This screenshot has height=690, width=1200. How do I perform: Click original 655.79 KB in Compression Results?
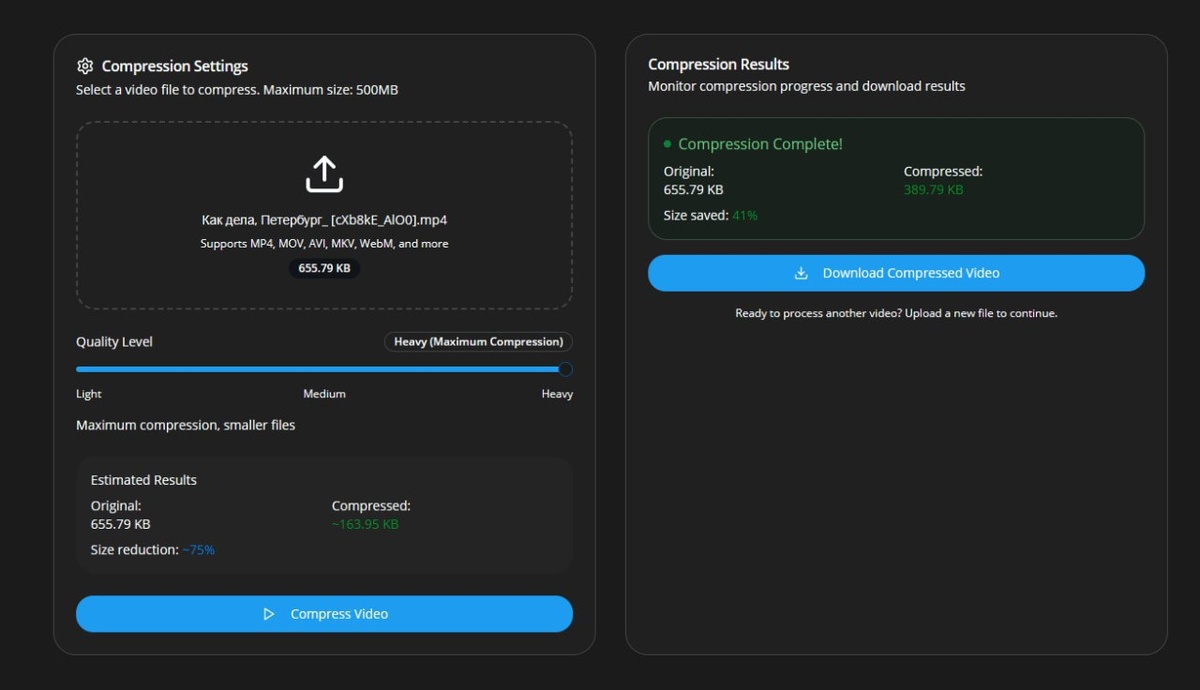(x=694, y=189)
